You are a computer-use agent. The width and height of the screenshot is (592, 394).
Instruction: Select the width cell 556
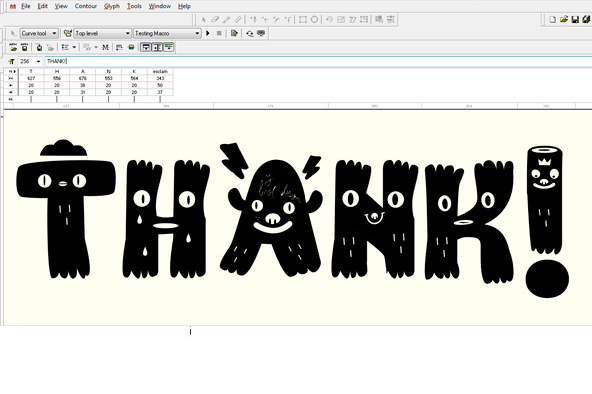57,78
